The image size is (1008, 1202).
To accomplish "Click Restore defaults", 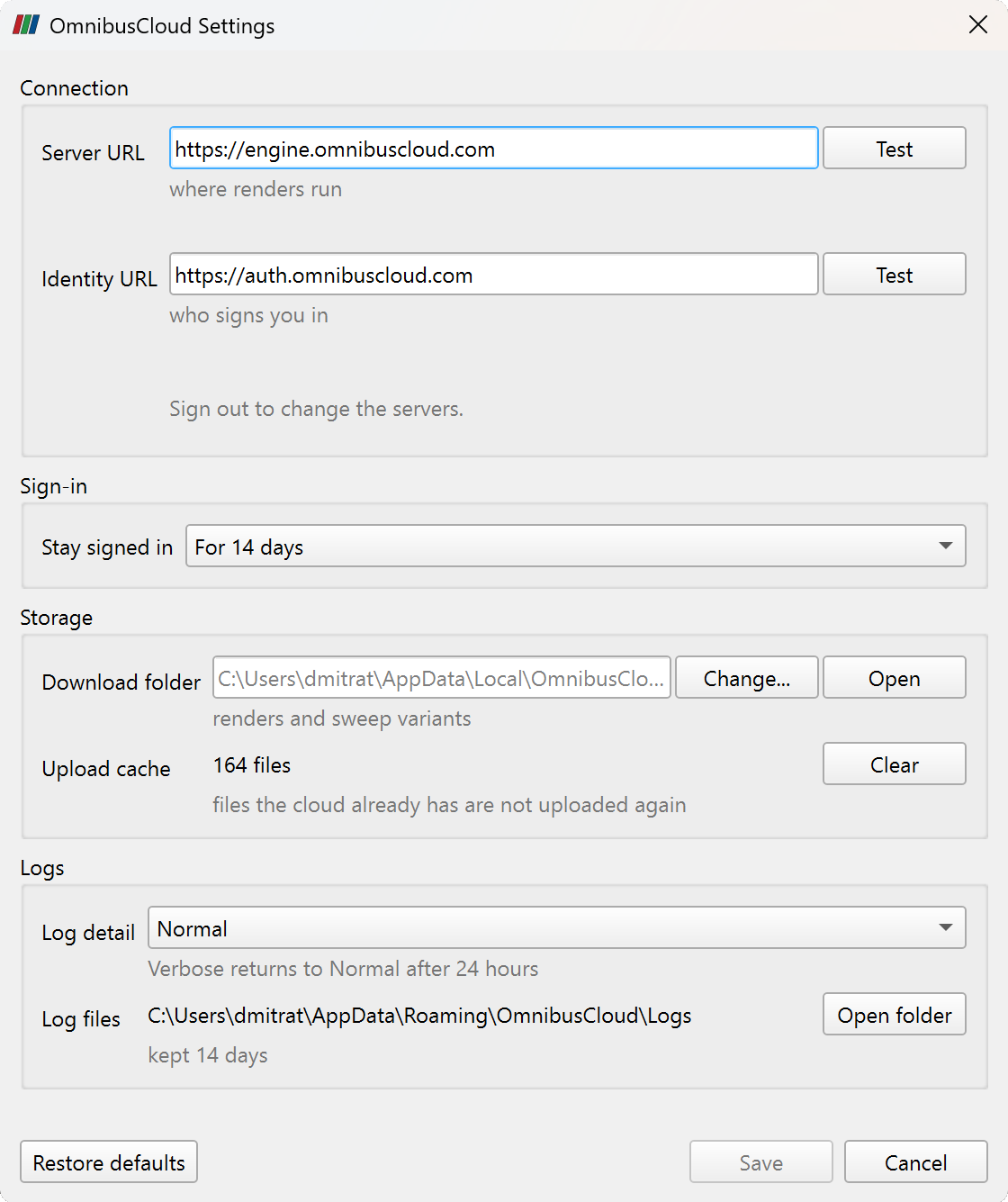I will 109,1161.
